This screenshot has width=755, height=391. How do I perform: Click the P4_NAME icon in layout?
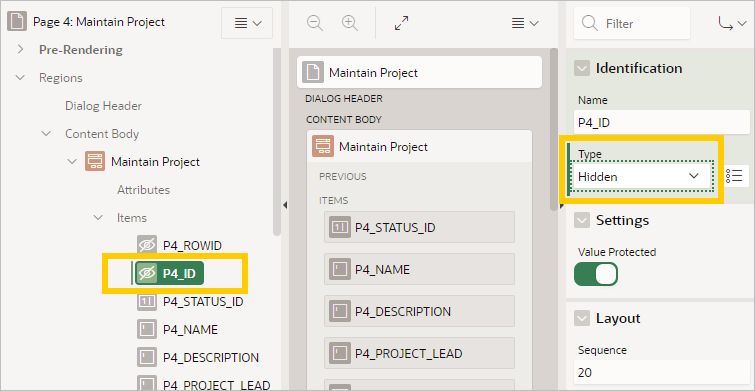tap(339, 269)
